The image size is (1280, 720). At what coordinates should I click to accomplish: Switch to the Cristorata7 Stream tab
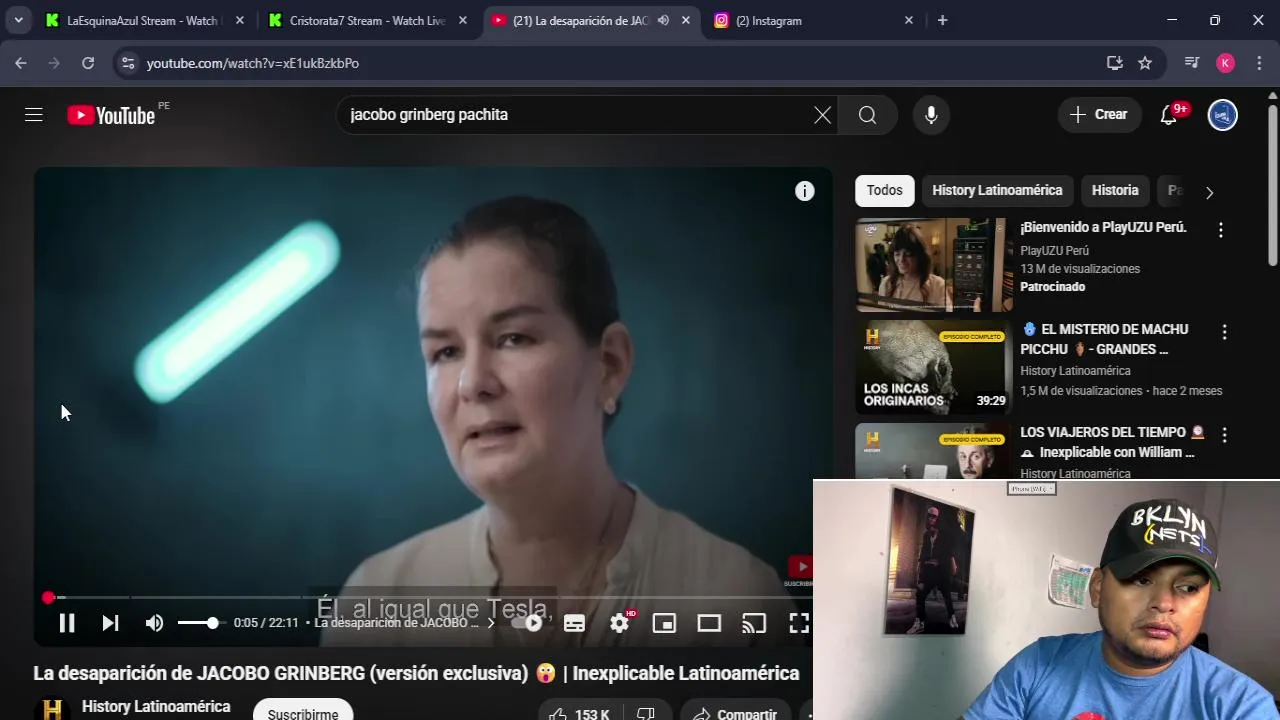click(366, 20)
